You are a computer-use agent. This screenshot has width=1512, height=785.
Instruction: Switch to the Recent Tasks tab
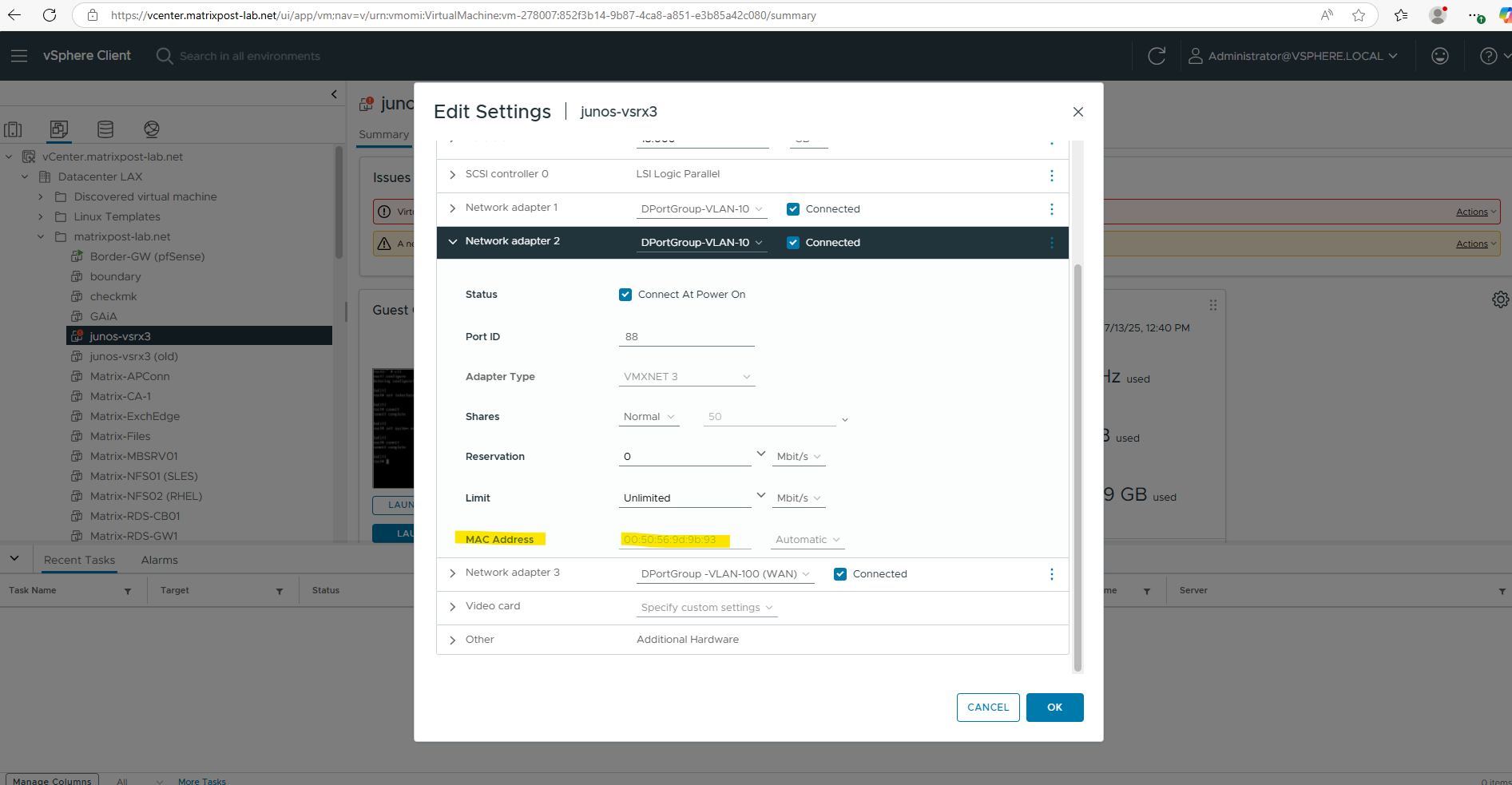coord(79,560)
